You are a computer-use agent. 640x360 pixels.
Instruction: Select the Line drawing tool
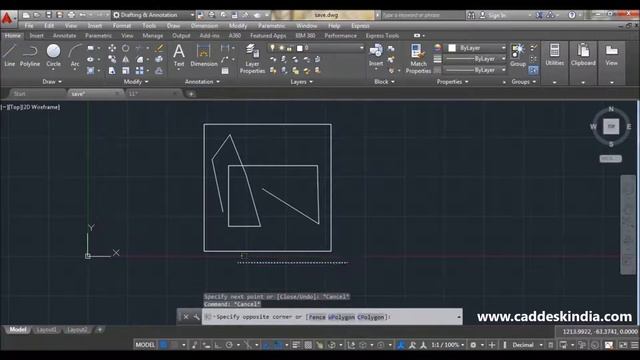9,55
